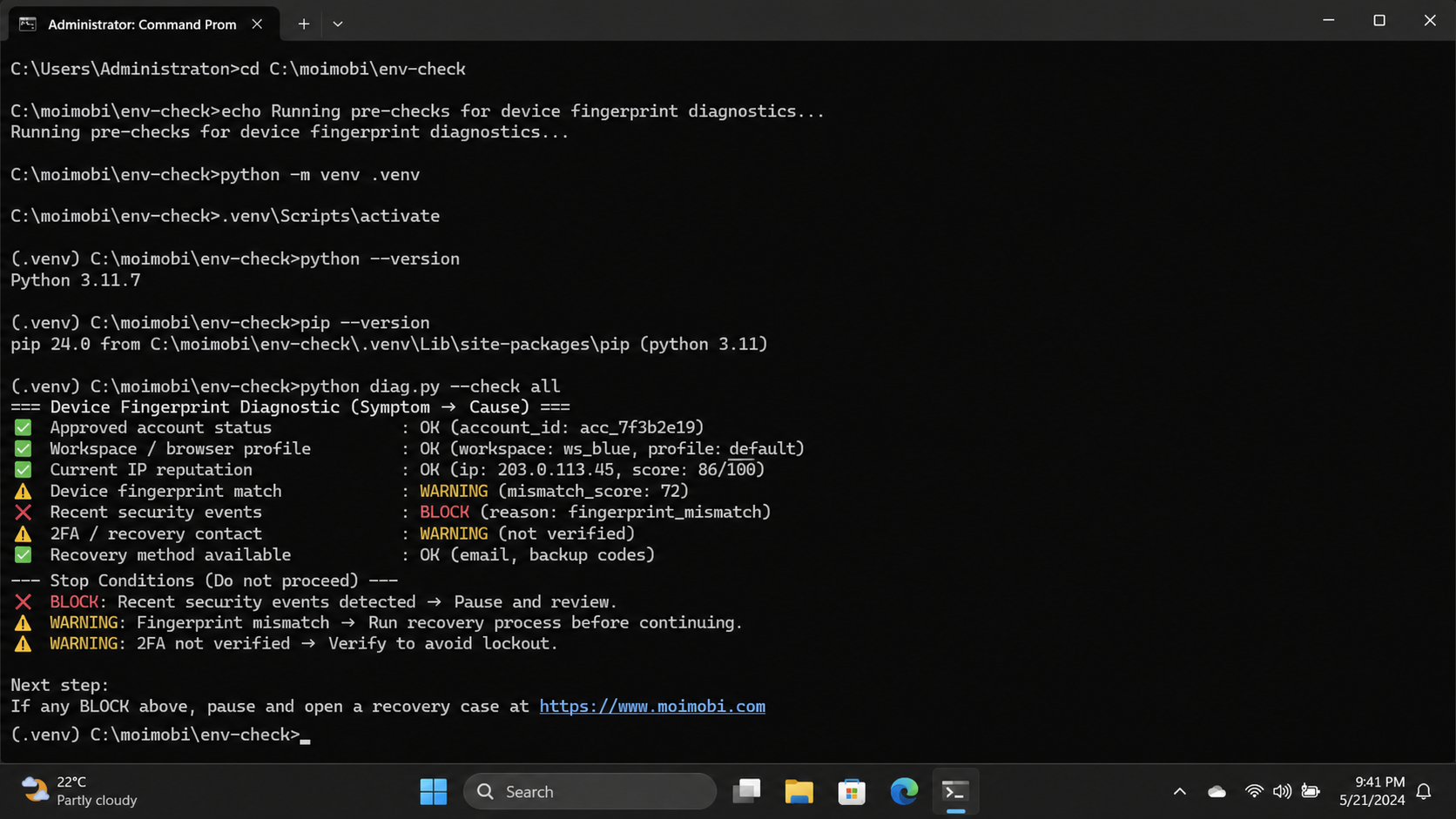
Task: Open the Windows Start menu
Action: pyautogui.click(x=433, y=791)
